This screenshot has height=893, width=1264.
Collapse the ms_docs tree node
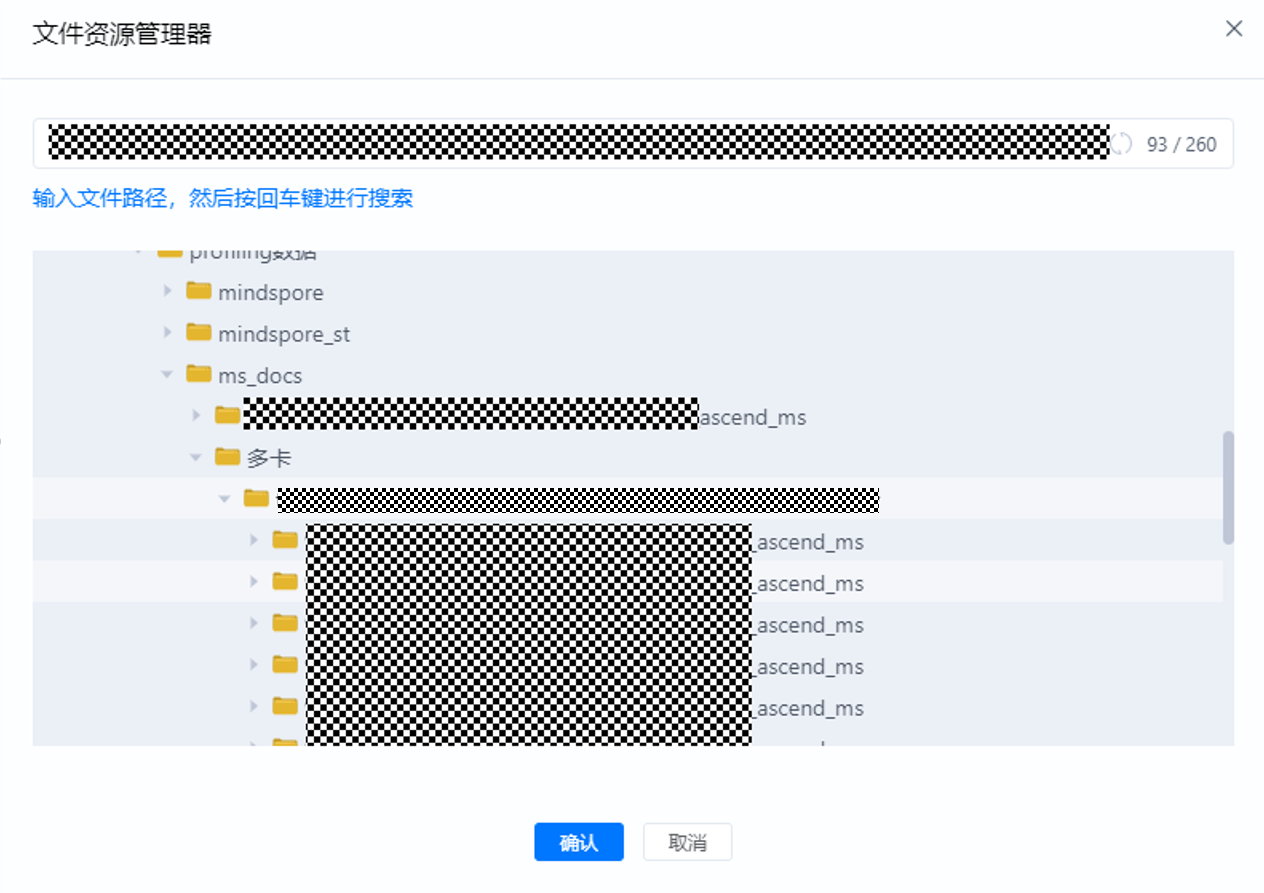[166, 375]
